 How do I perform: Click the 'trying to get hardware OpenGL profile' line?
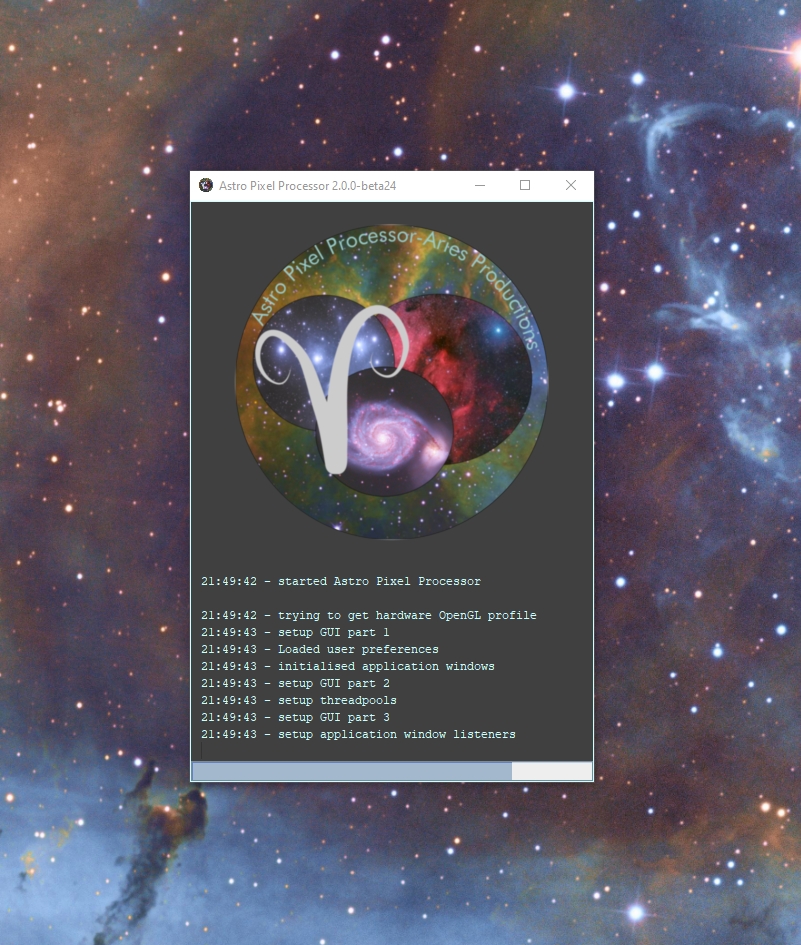tap(370, 615)
